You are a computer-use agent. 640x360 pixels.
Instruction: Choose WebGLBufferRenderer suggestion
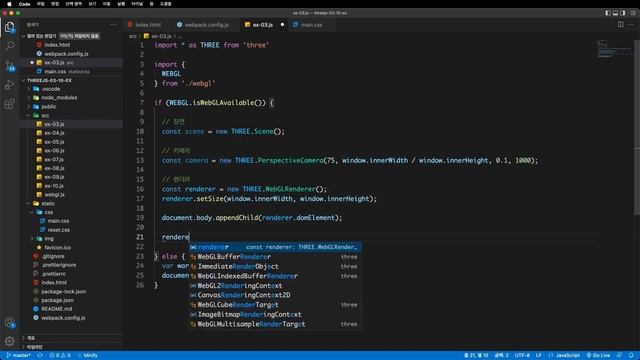tap(275, 257)
